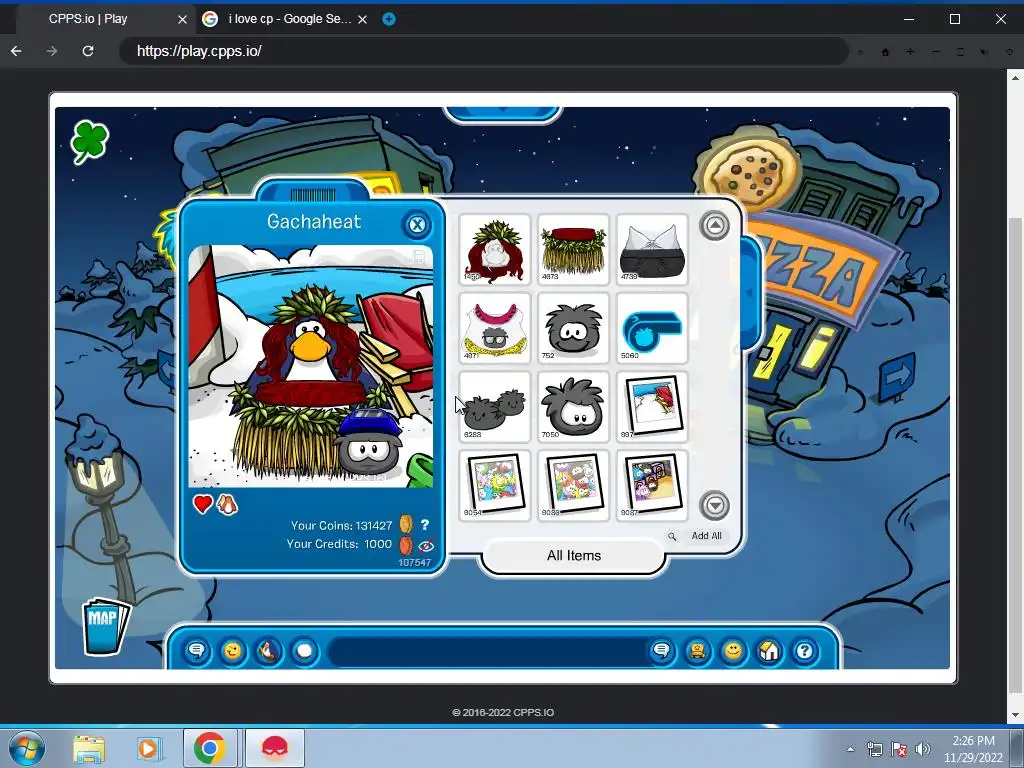Select the snowy chair photo background item
Image resolution: width=1024 pixels, height=768 pixels.
pyautogui.click(x=652, y=406)
